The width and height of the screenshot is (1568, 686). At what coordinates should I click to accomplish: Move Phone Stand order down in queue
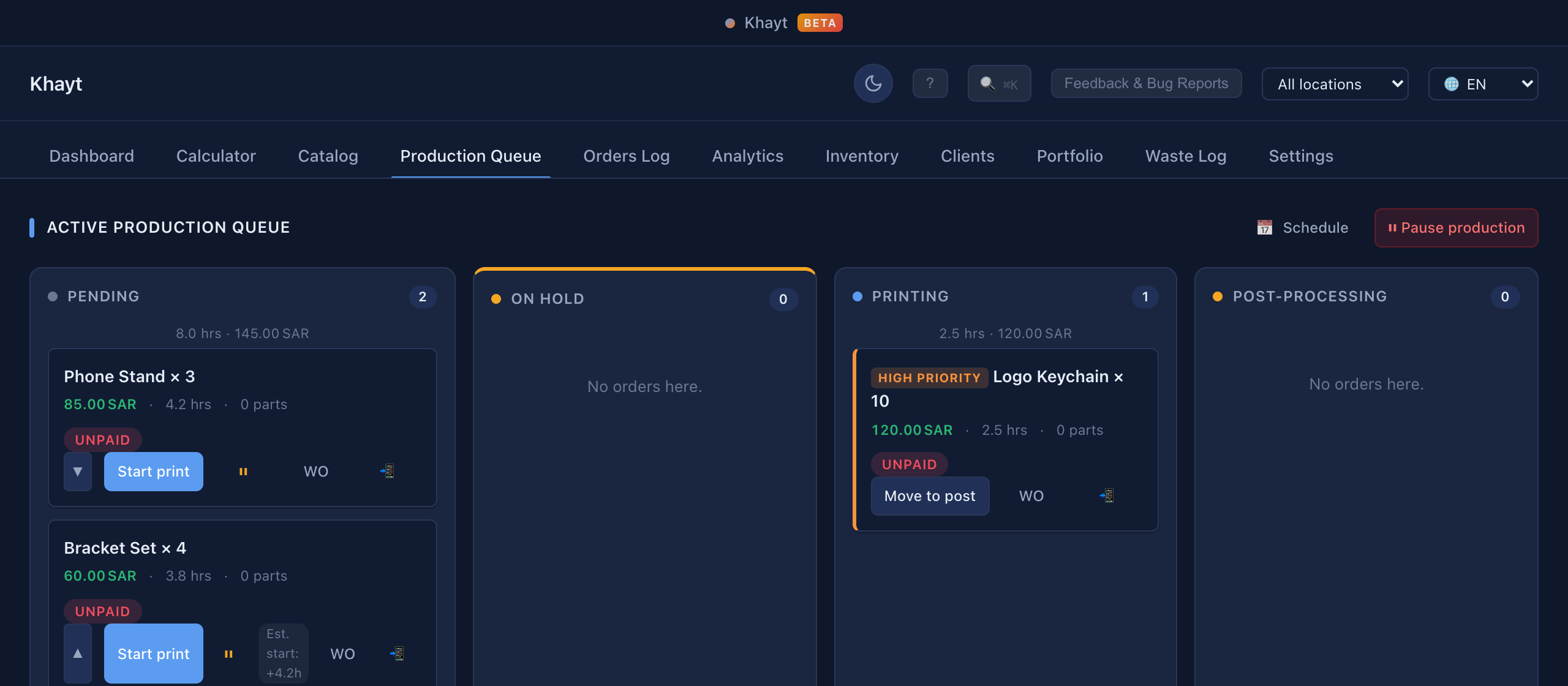(x=78, y=472)
